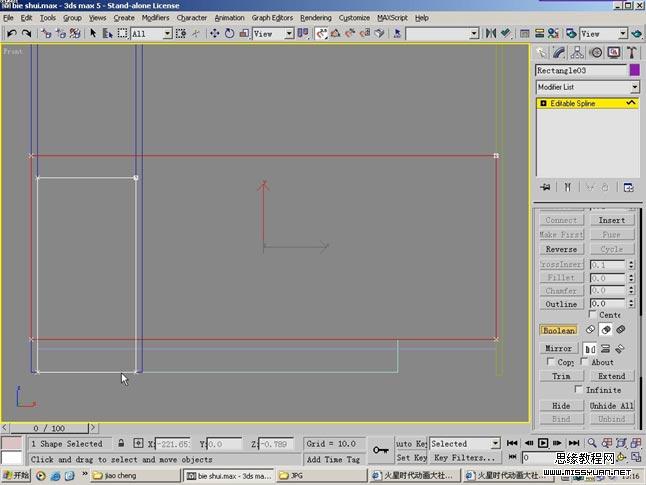Open the Customize menu

(x=354, y=18)
